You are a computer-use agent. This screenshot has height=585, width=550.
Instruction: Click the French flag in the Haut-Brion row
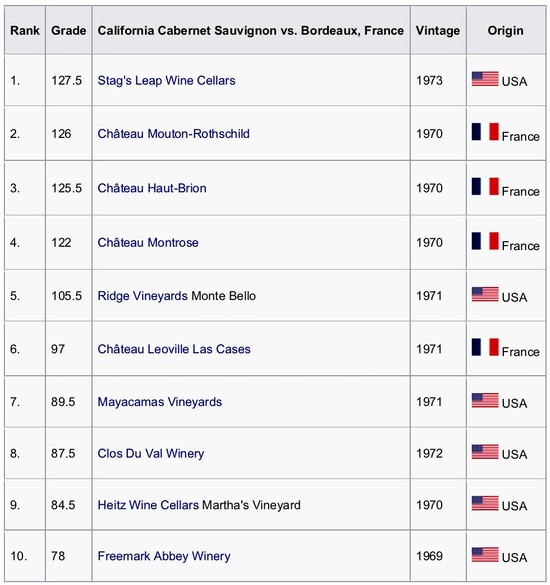tap(485, 186)
